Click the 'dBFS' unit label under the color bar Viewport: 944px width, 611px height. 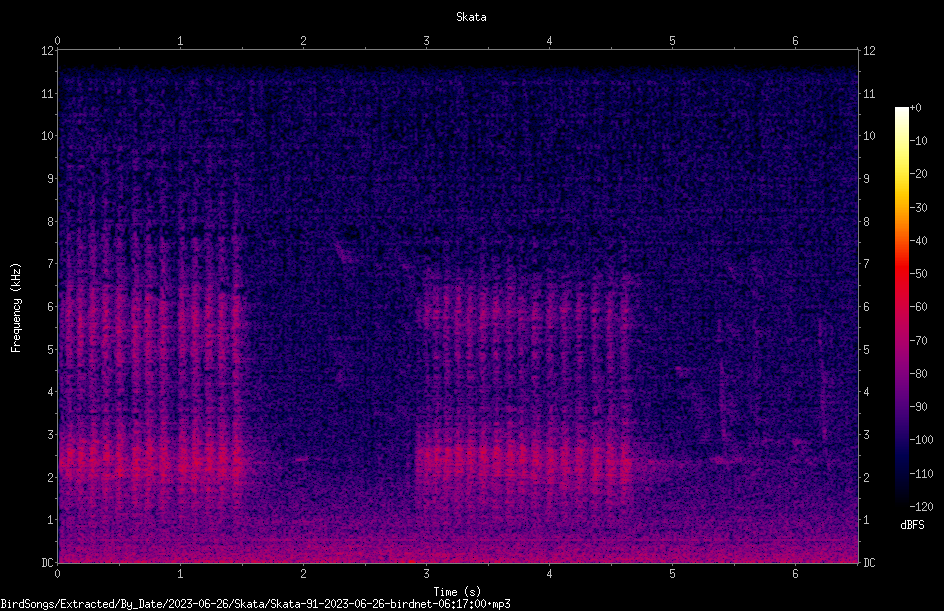[912, 525]
